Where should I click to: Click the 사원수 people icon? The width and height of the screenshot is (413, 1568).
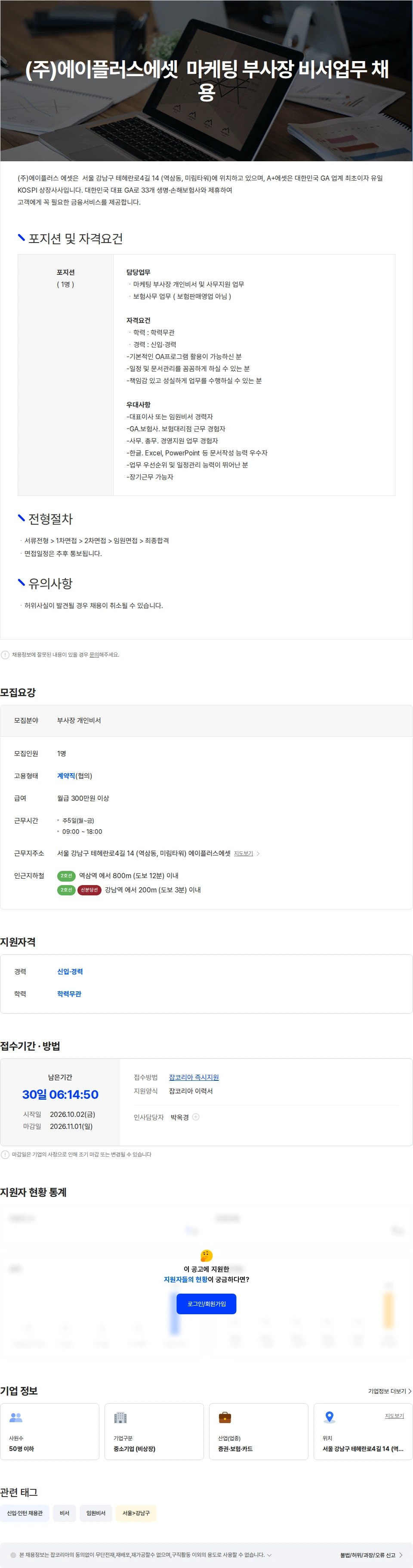(16, 1417)
